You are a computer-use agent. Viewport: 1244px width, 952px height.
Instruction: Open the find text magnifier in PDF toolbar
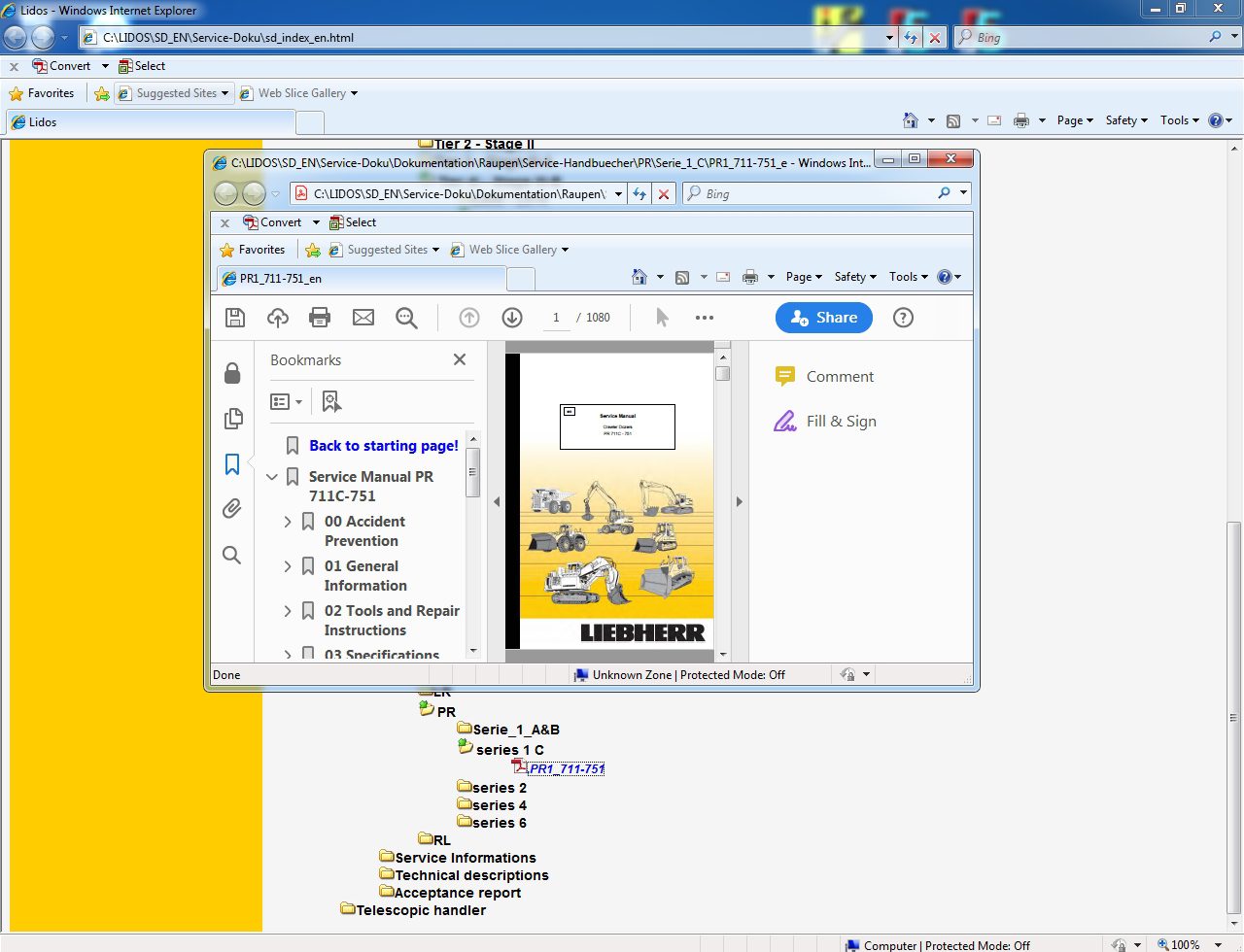[406, 318]
